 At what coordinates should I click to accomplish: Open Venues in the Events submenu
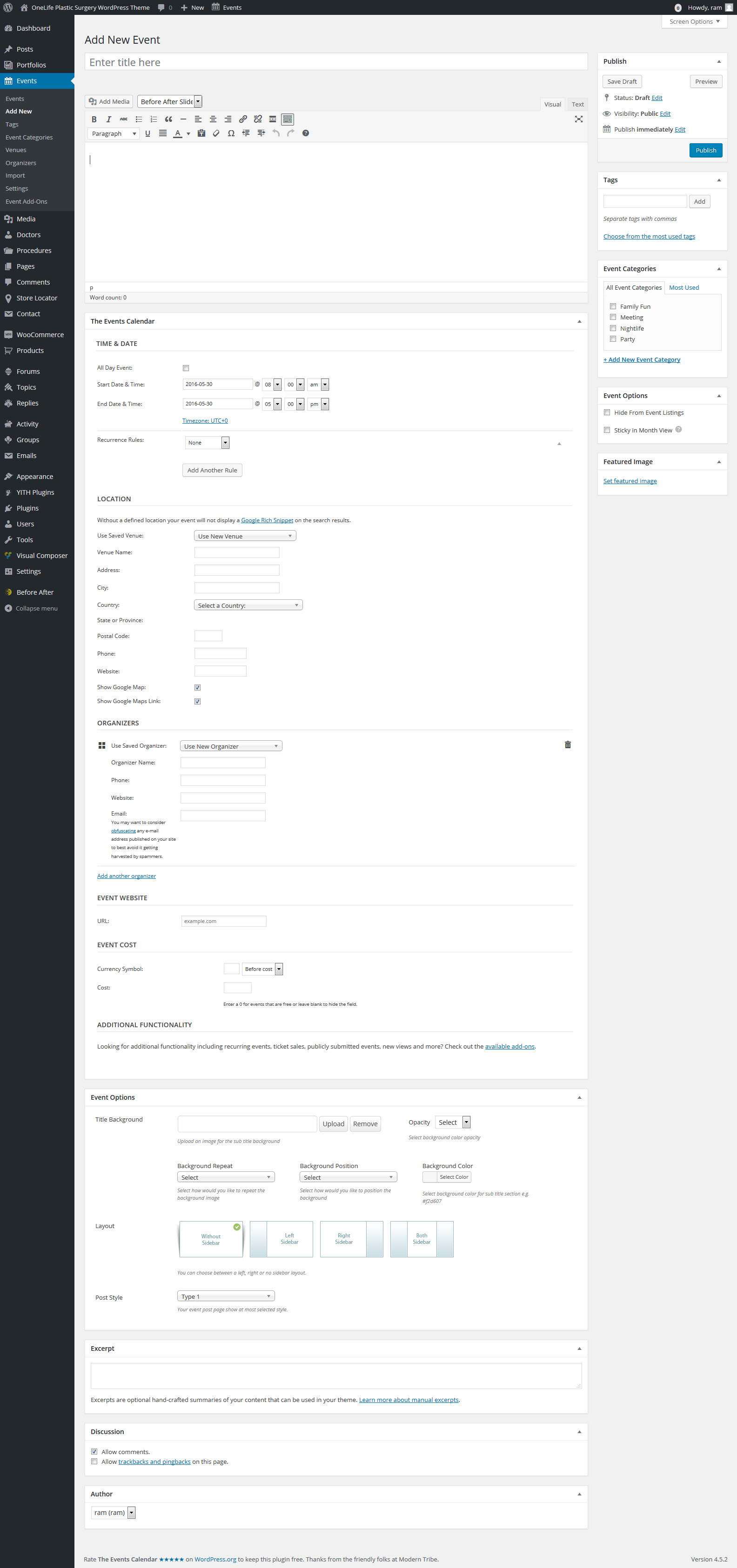point(16,150)
